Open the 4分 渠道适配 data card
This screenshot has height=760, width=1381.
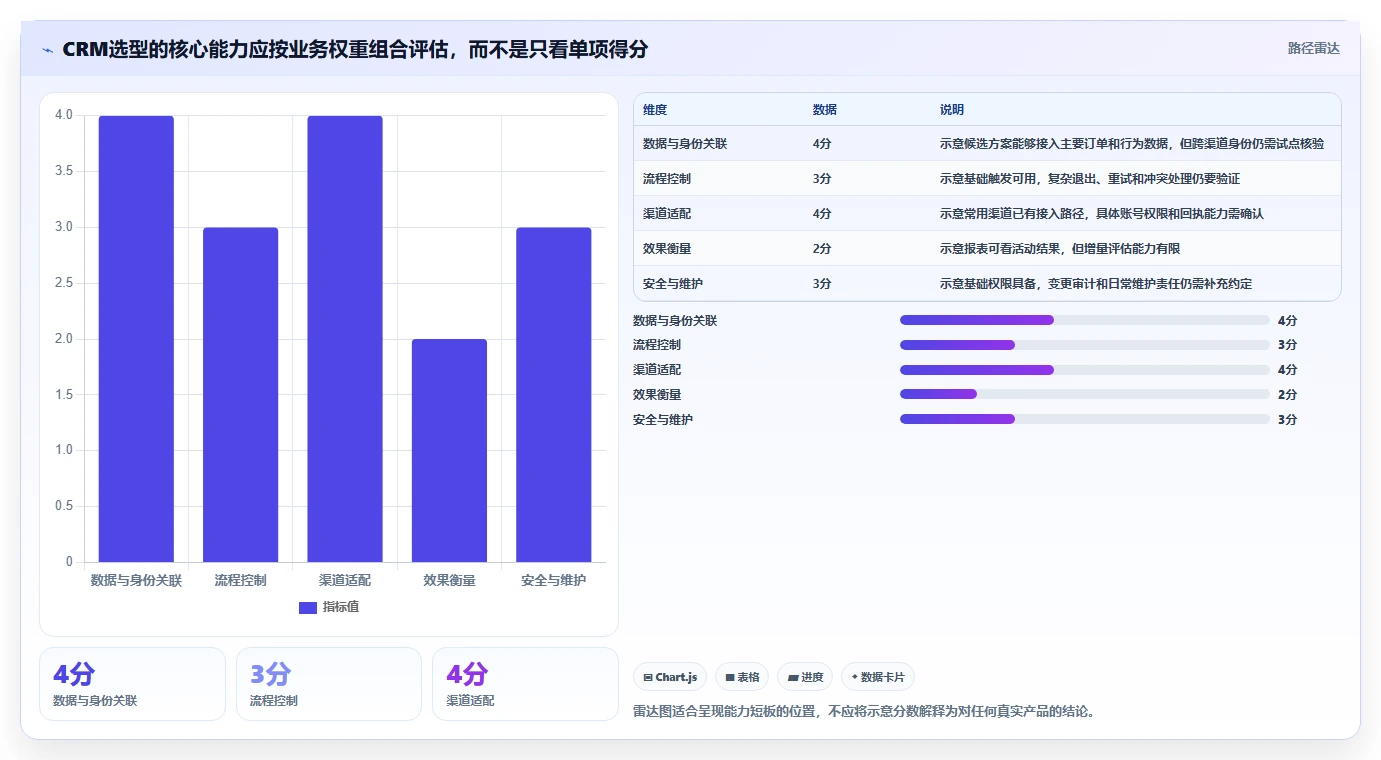[525, 684]
